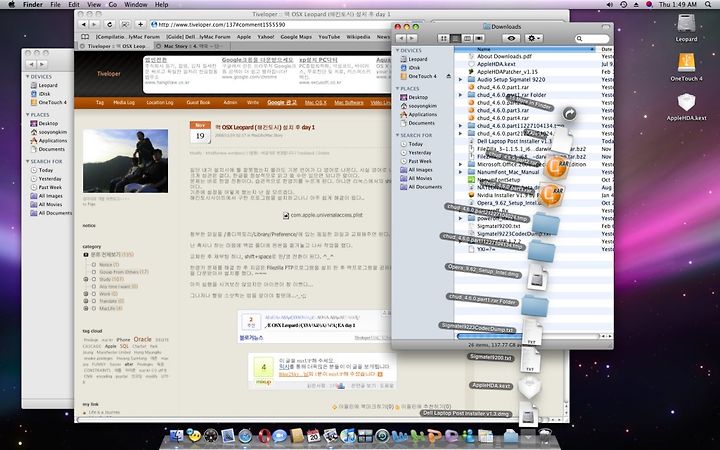Select Yesterday in Downloads window sidebar
720x450 pixels.
(x=419, y=152)
